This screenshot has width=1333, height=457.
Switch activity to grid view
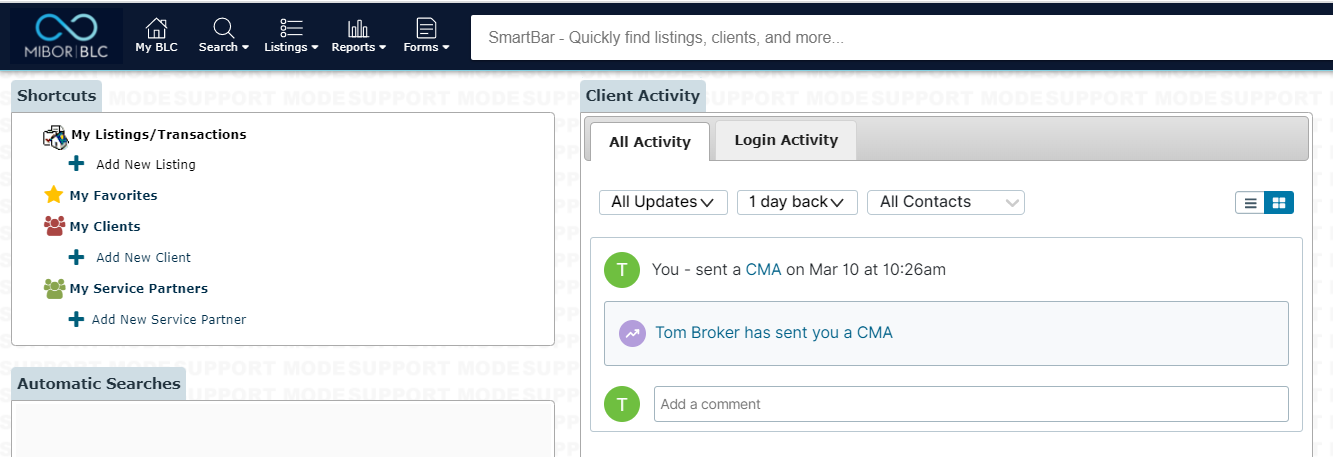click(1279, 203)
